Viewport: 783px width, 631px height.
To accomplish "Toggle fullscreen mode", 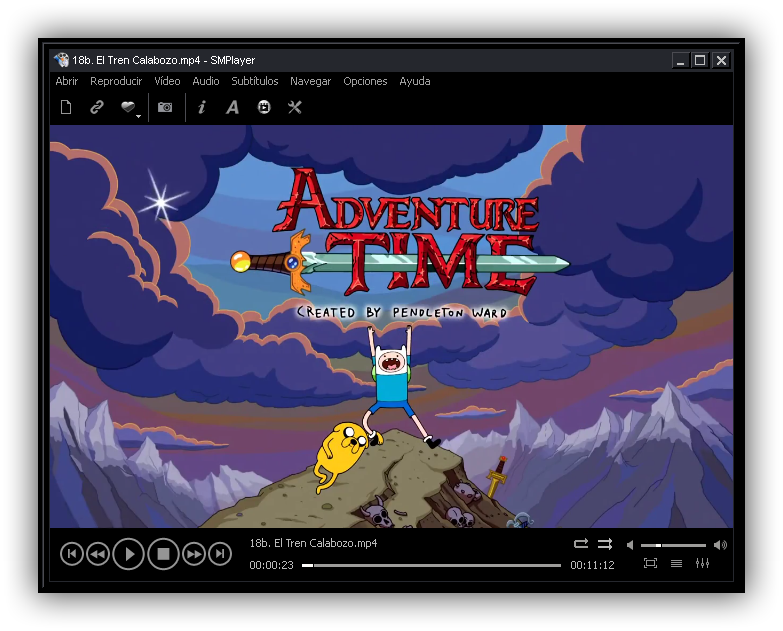I will (x=650, y=564).
